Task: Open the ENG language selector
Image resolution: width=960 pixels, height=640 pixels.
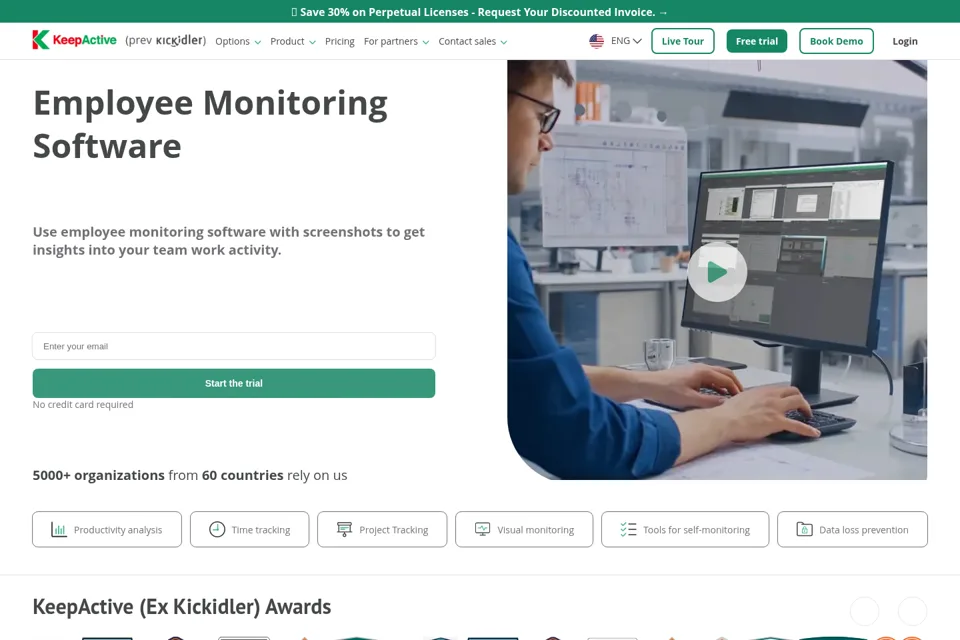Action: tap(626, 40)
